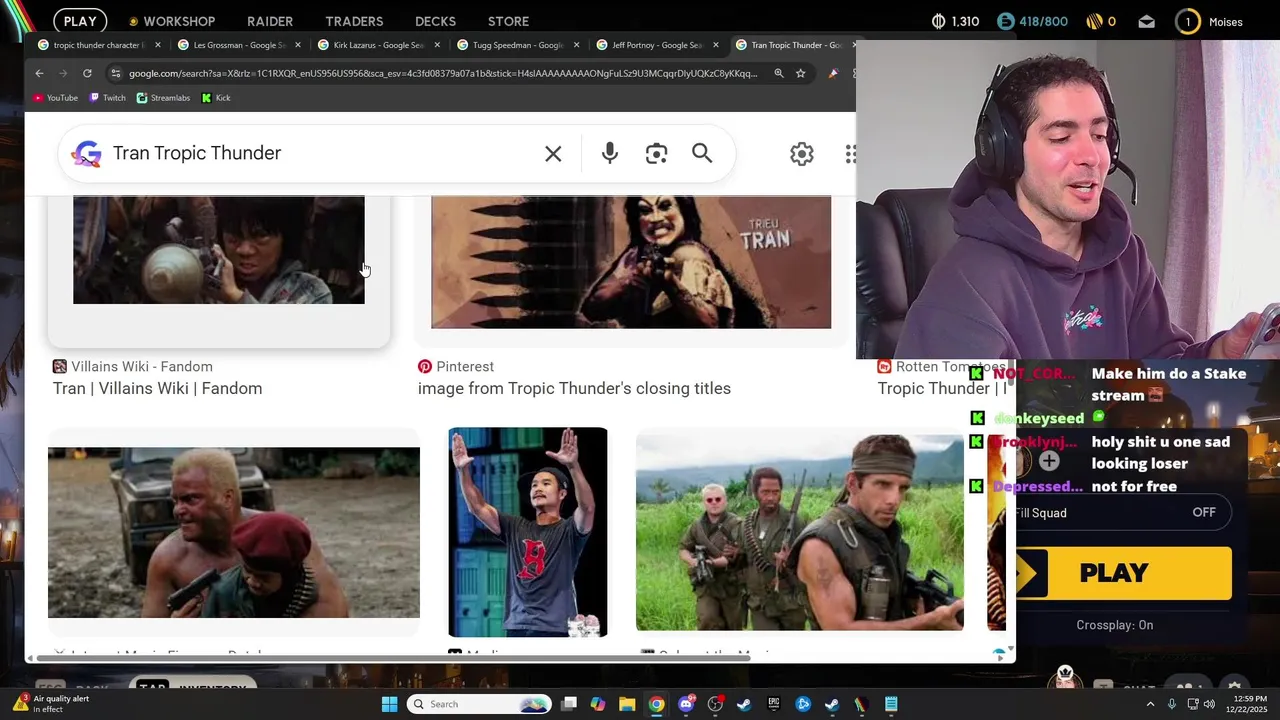The image size is (1280, 720).
Task: Open File Explorer on the taskbar
Action: point(627,704)
